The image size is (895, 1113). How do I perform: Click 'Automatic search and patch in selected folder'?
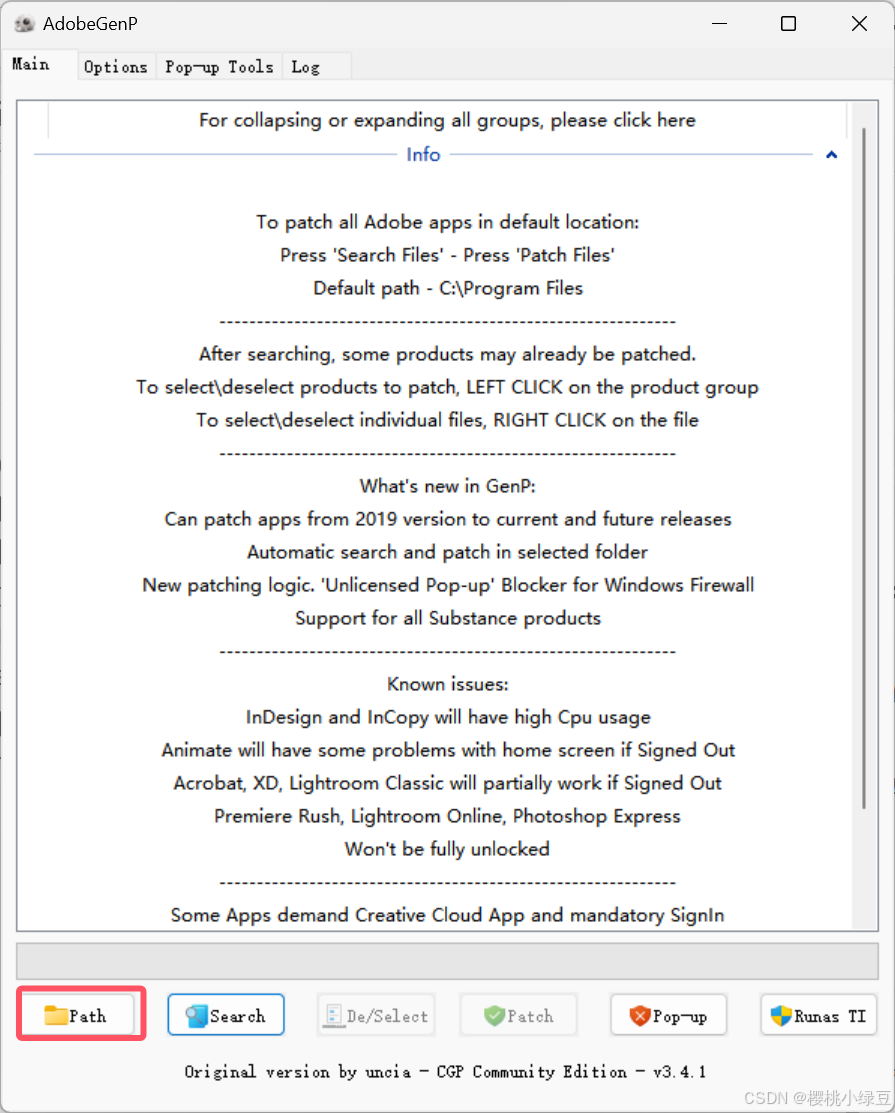(x=447, y=552)
